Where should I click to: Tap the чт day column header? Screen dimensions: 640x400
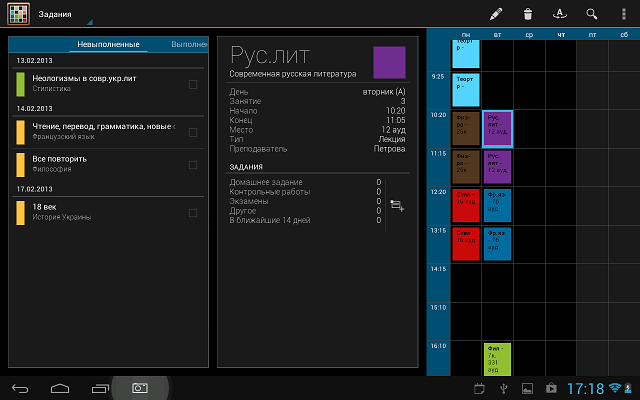coord(561,35)
